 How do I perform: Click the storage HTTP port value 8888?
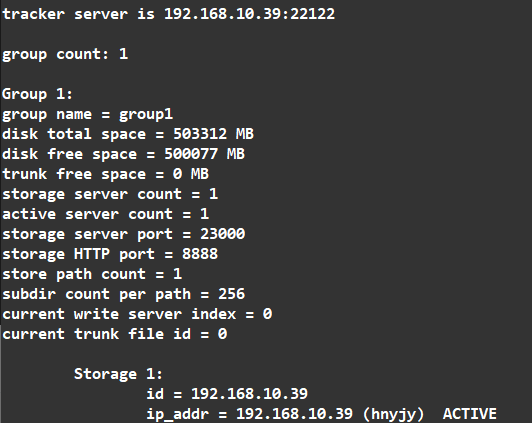click(x=200, y=254)
